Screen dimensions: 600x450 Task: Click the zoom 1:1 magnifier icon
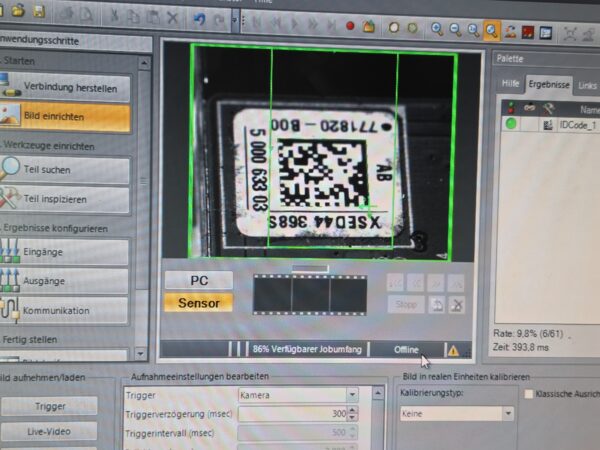tap(473, 30)
